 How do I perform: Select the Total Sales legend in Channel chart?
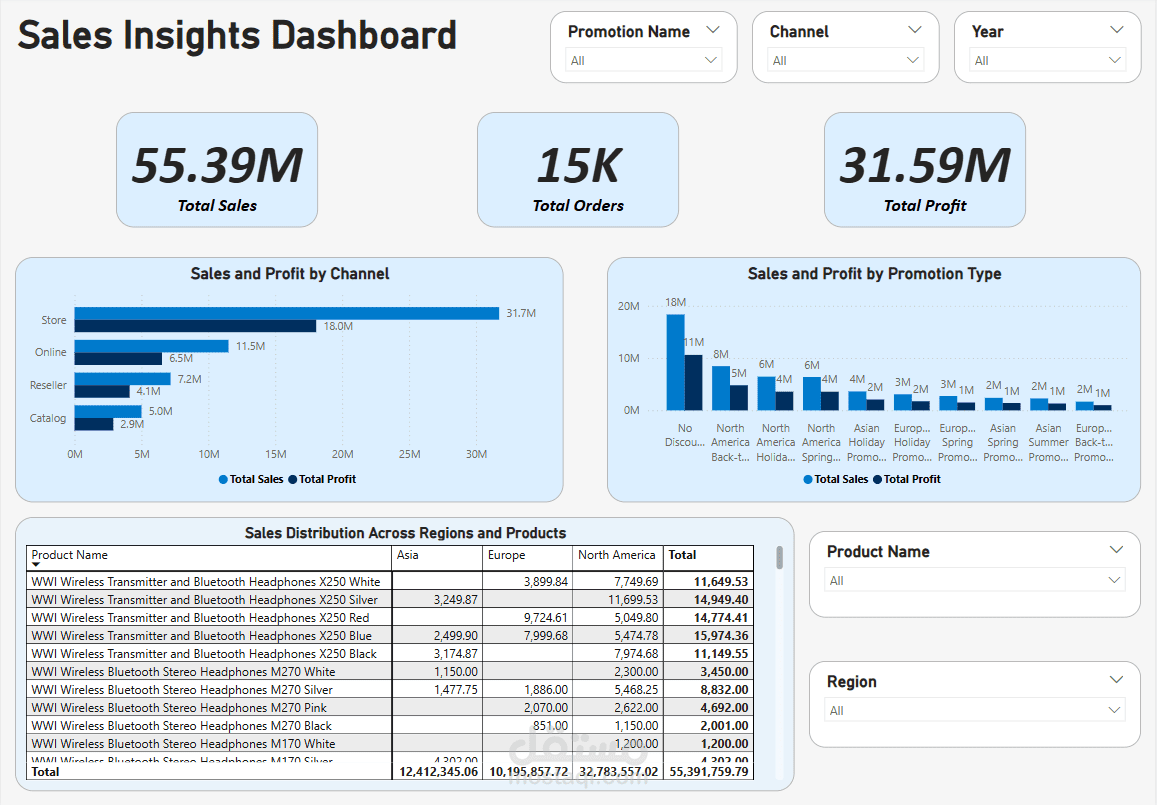[x=251, y=479]
